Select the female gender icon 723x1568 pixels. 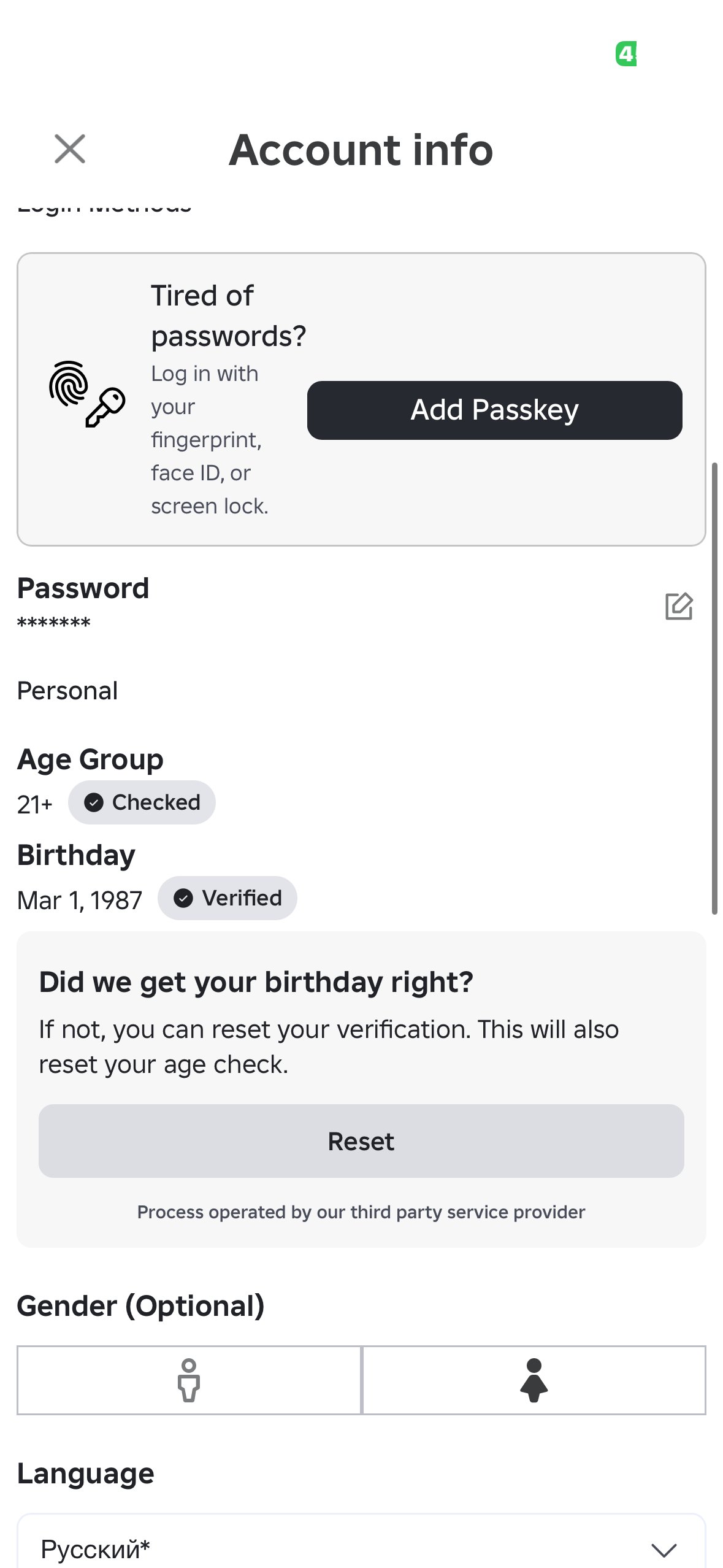[534, 1380]
